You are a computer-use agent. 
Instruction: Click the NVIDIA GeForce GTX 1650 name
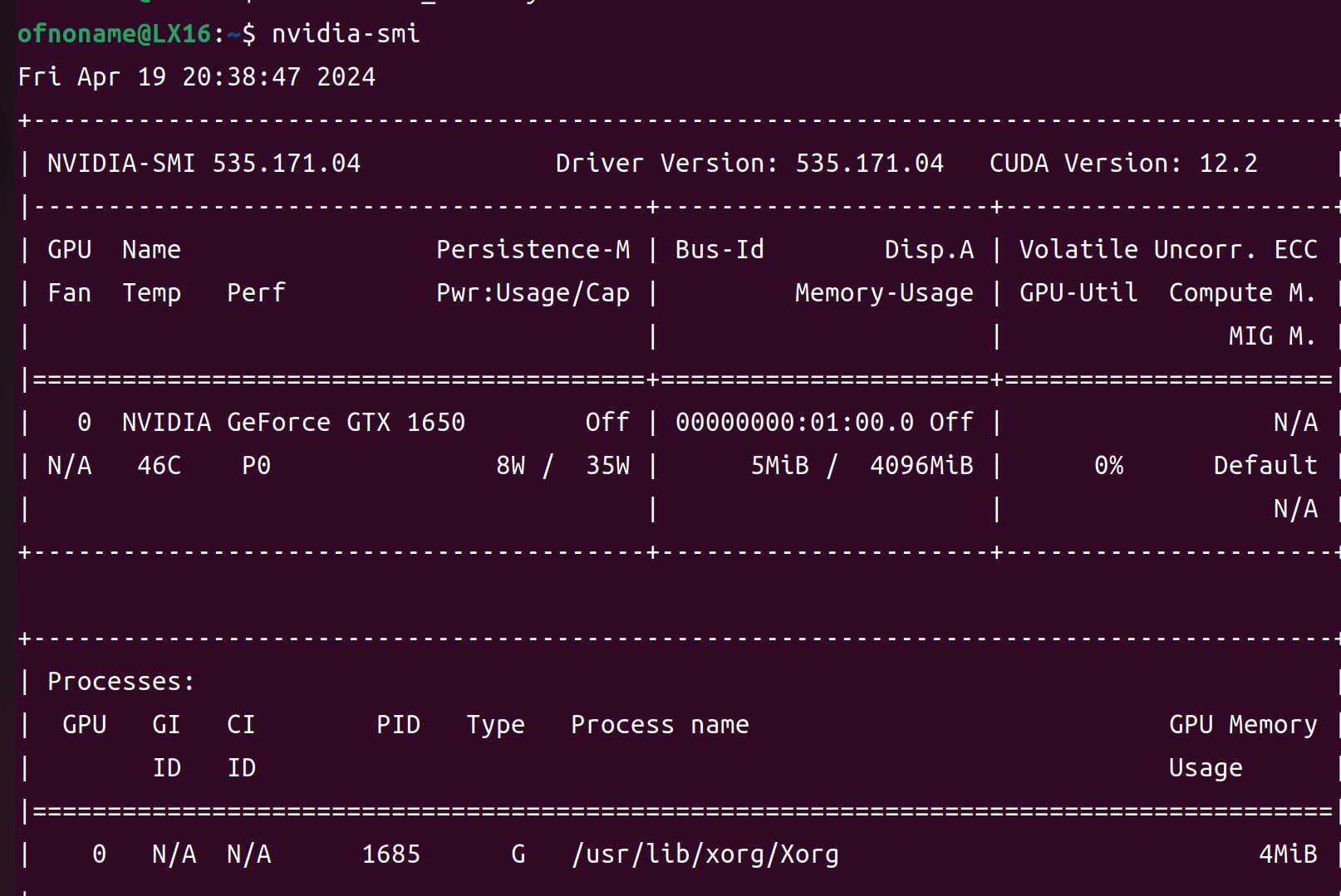tap(293, 423)
